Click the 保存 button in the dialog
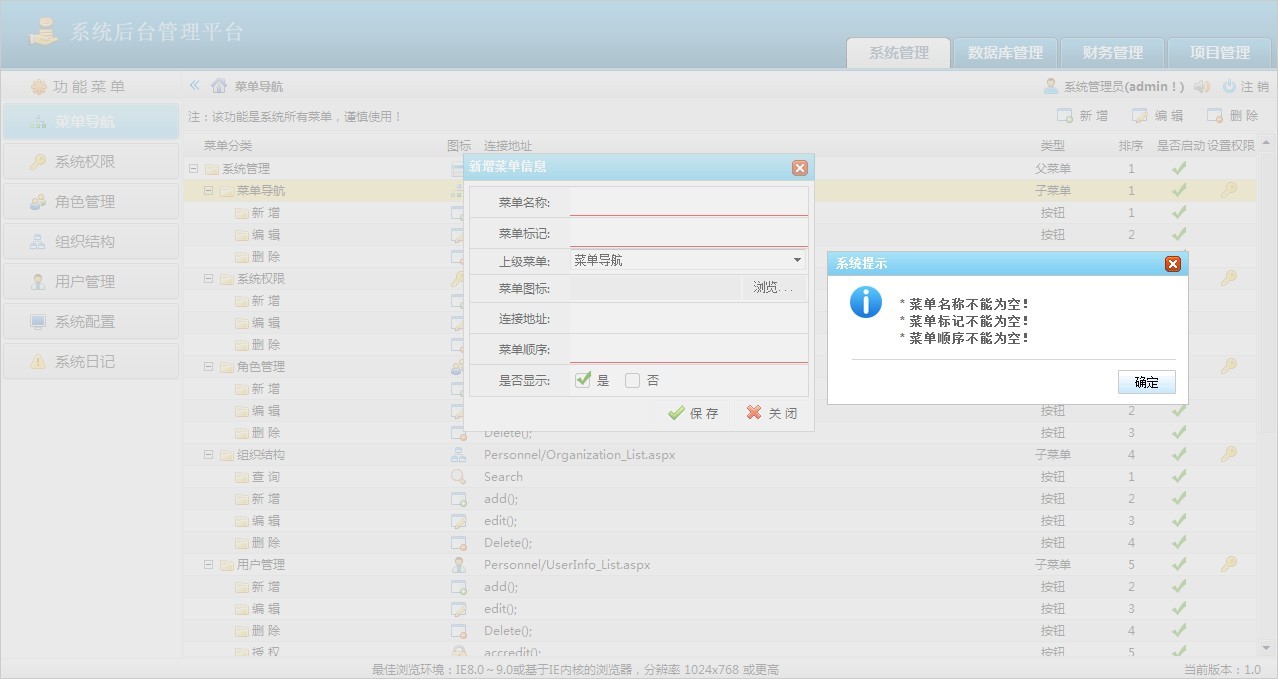The width and height of the screenshot is (1278, 679). click(694, 412)
